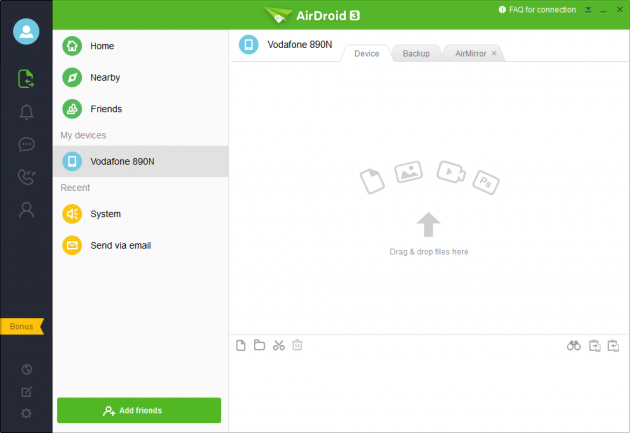Image resolution: width=630 pixels, height=433 pixels.
Task: Click the yellow email envelope icon
Action: pyautogui.click(x=72, y=245)
